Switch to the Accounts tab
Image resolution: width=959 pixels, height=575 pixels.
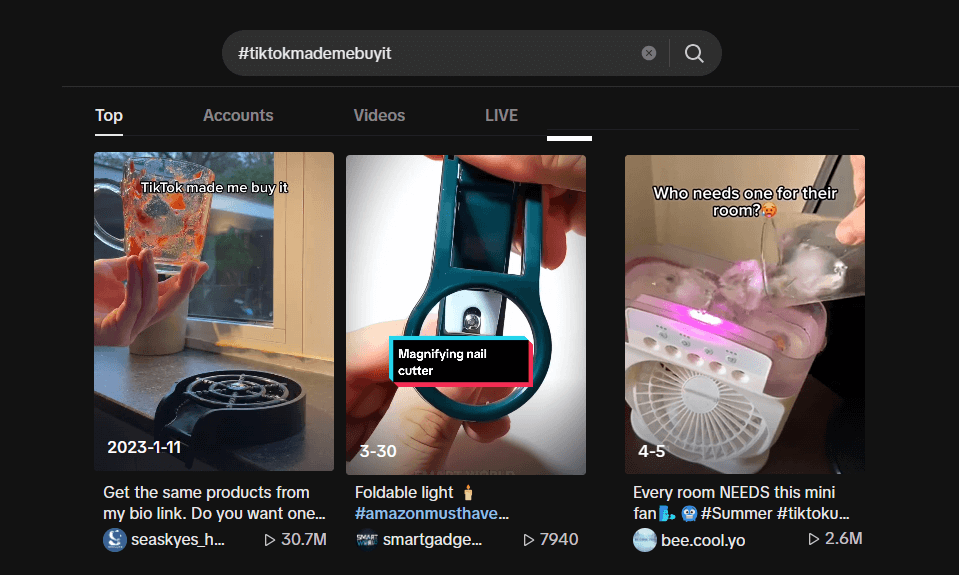[x=238, y=115]
